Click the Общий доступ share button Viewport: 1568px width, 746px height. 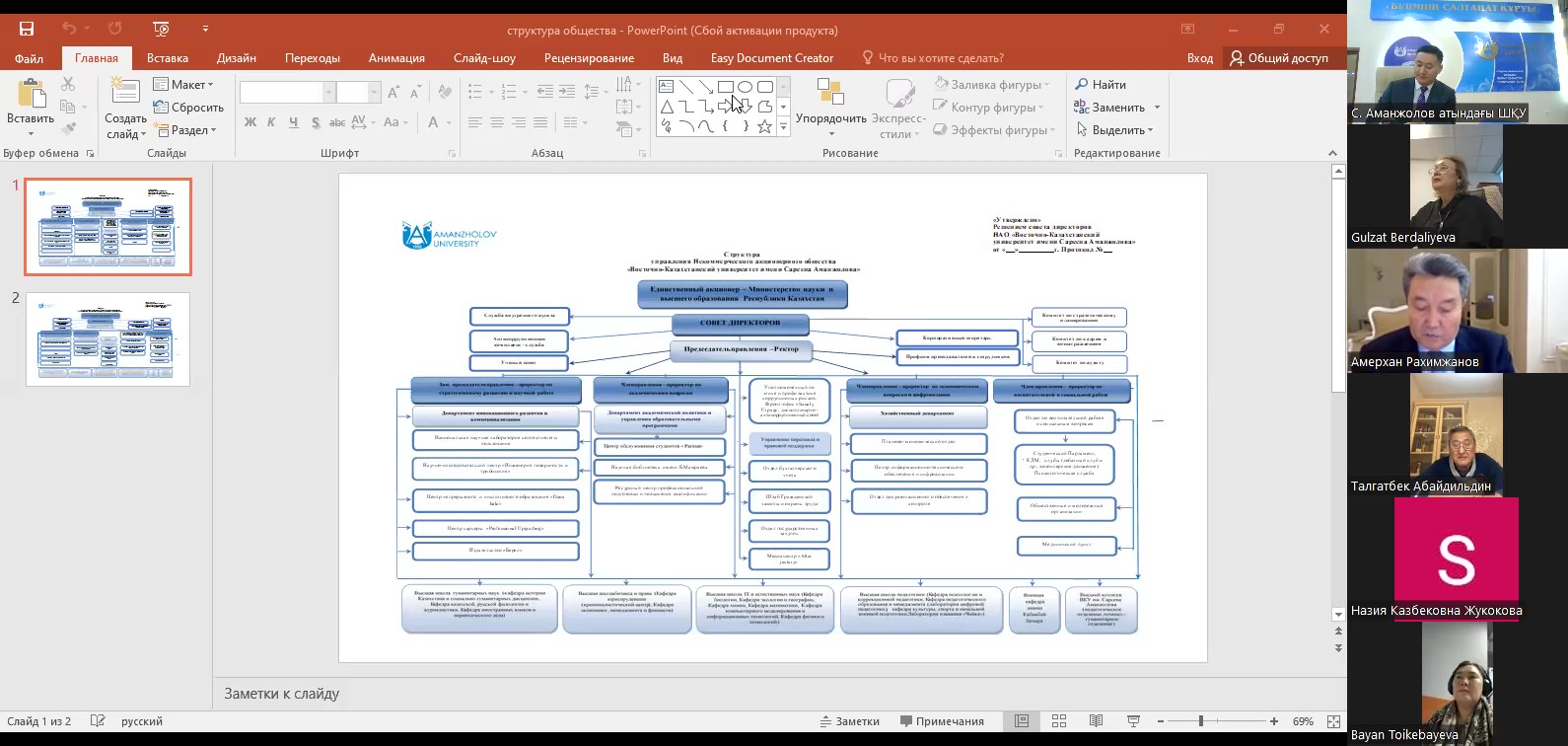click(1279, 58)
